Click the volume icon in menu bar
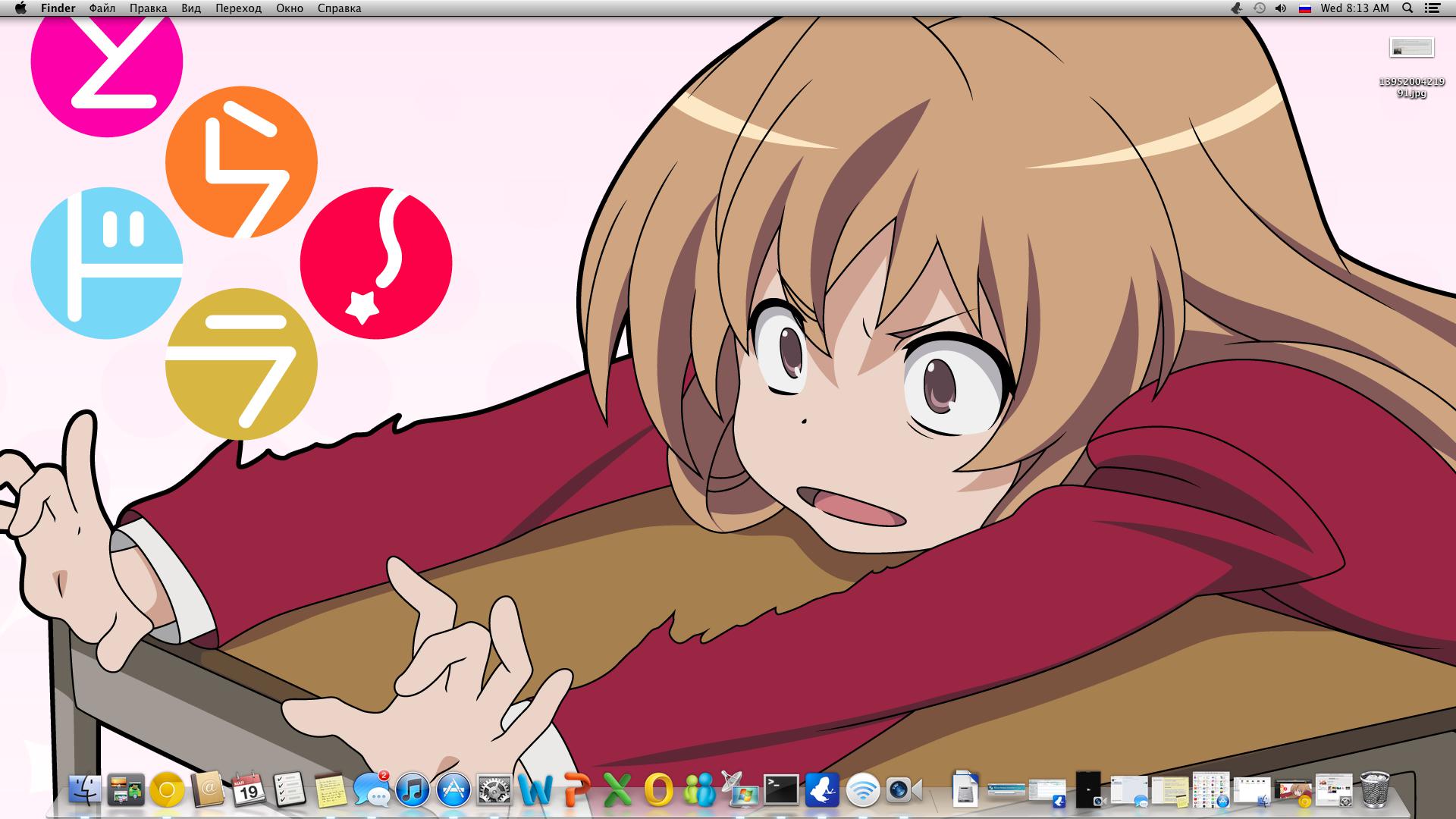 point(1281,8)
